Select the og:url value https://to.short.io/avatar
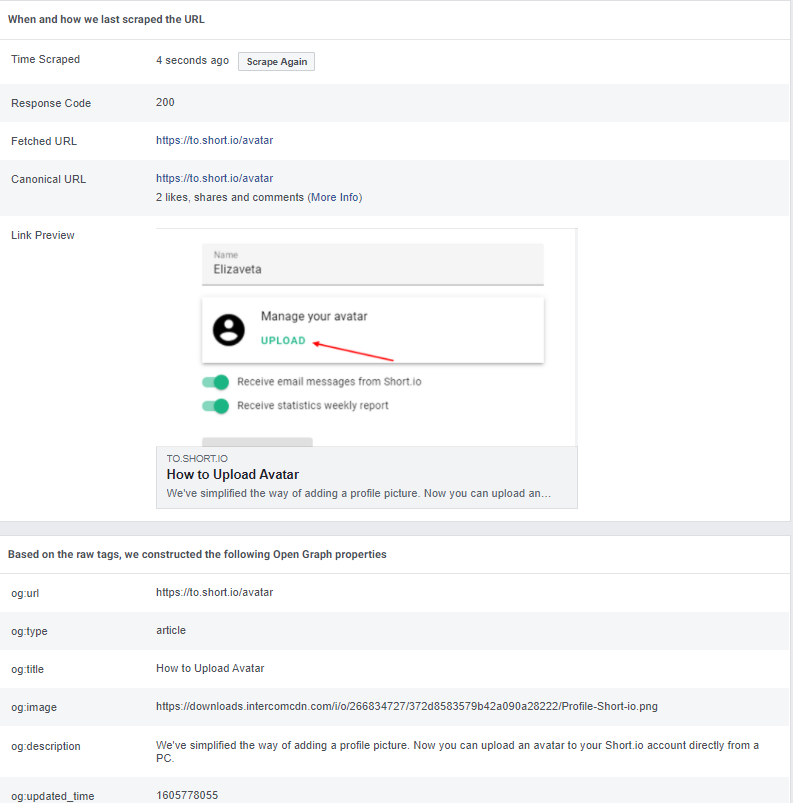 tap(214, 592)
